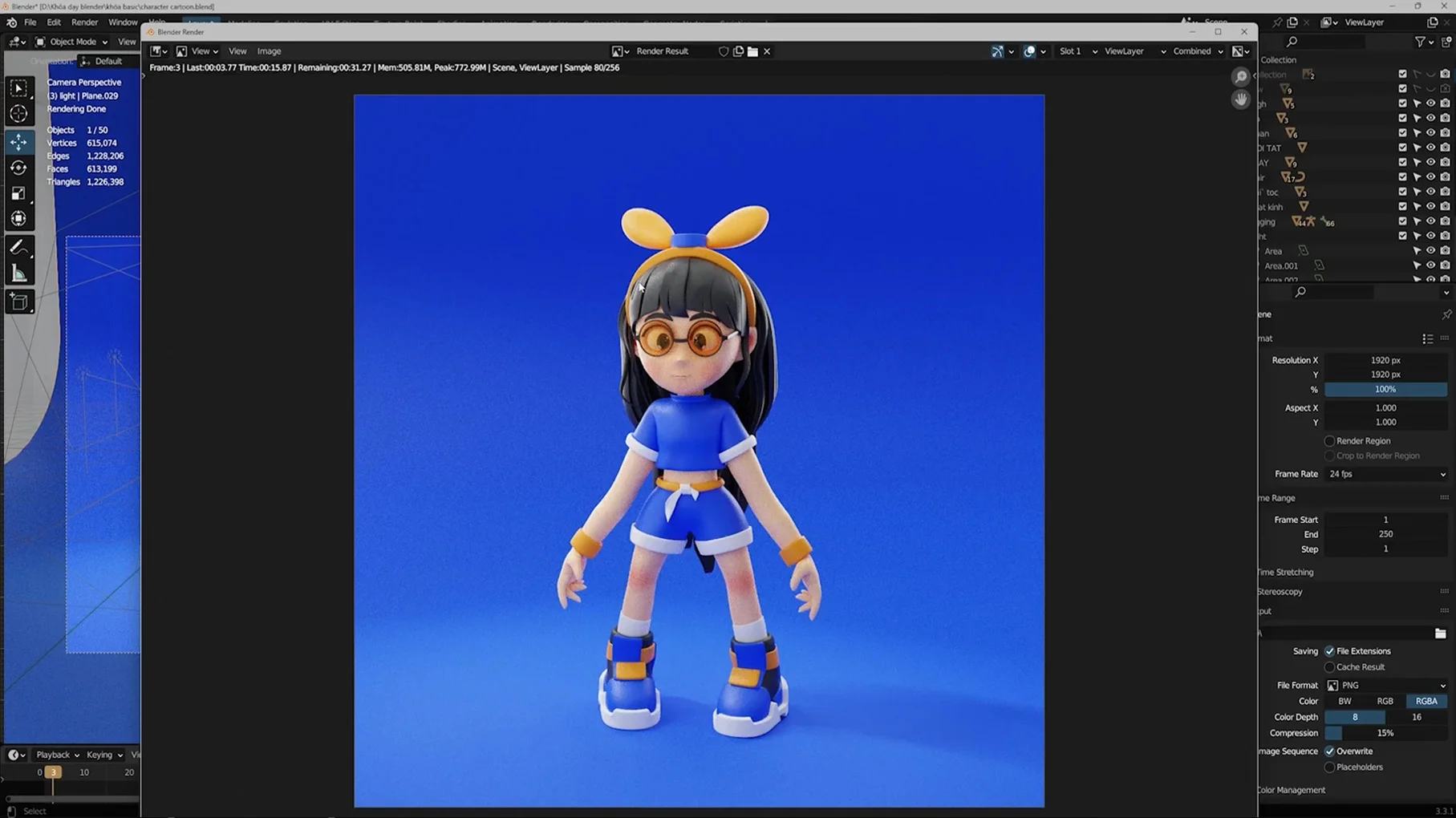Open the Keying menu in timeline
Image resolution: width=1456 pixels, height=818 pixels.
pyautogui.click(x=104, y=755)
